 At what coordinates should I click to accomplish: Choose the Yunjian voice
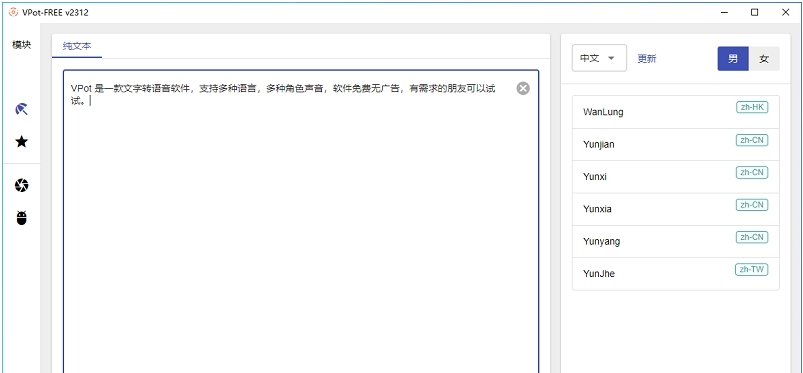click(675, 144)
